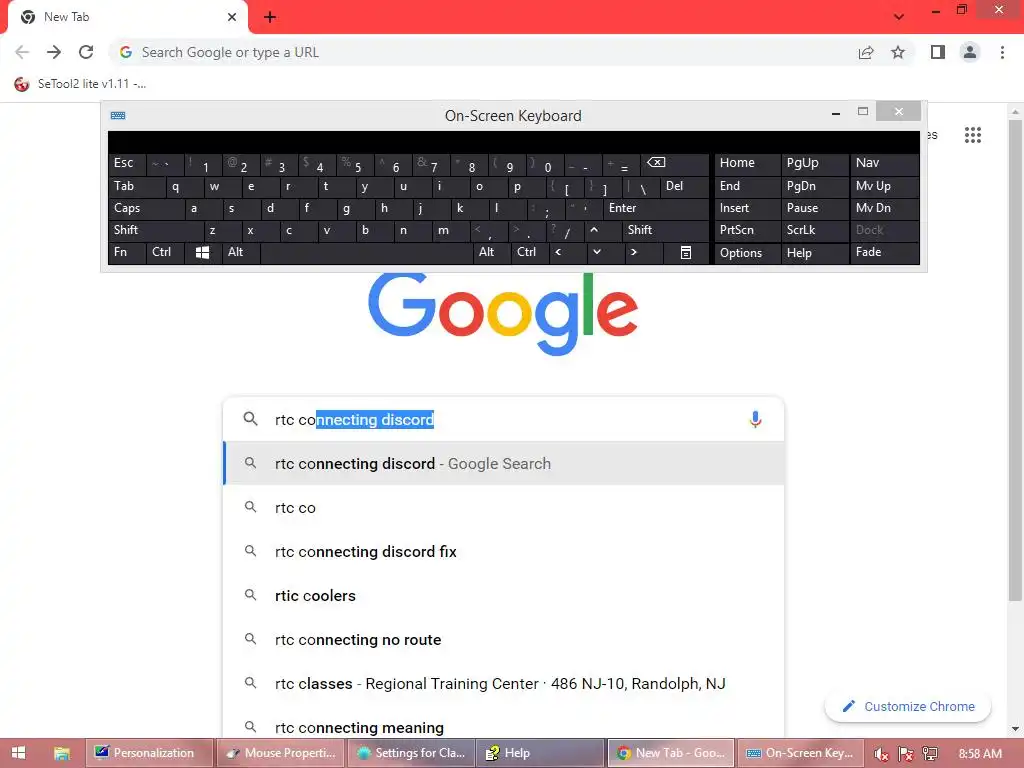
Task: Click PrtScn key on On-Screen Keyboard
Action: point(747,230)
